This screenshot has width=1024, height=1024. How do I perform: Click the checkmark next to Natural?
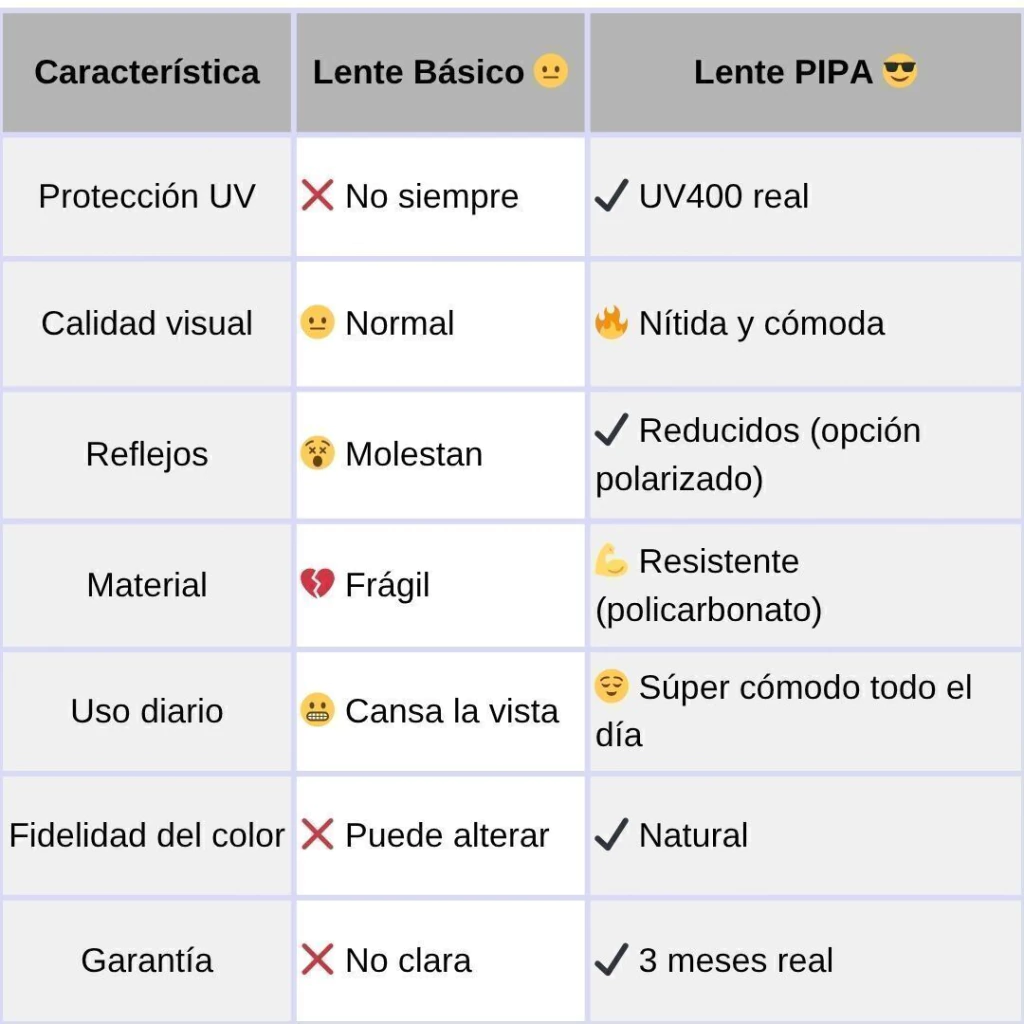tap(611, 835)
